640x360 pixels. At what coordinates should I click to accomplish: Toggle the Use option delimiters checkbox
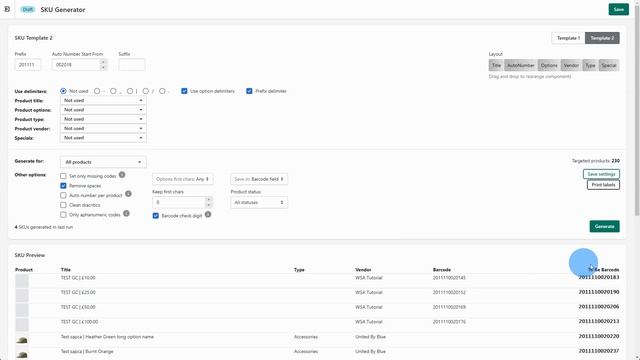pos(184,91)
